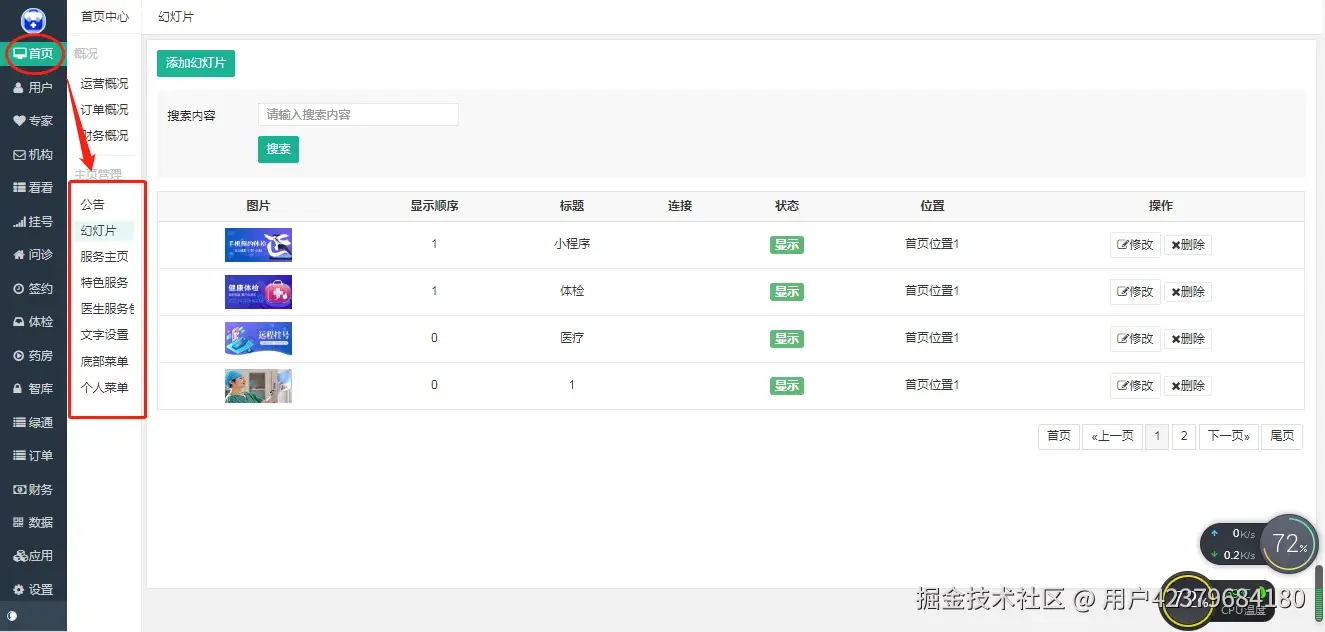Click 修改 for the 小程序 row

pyautogui.click(x=1135, y=245)
